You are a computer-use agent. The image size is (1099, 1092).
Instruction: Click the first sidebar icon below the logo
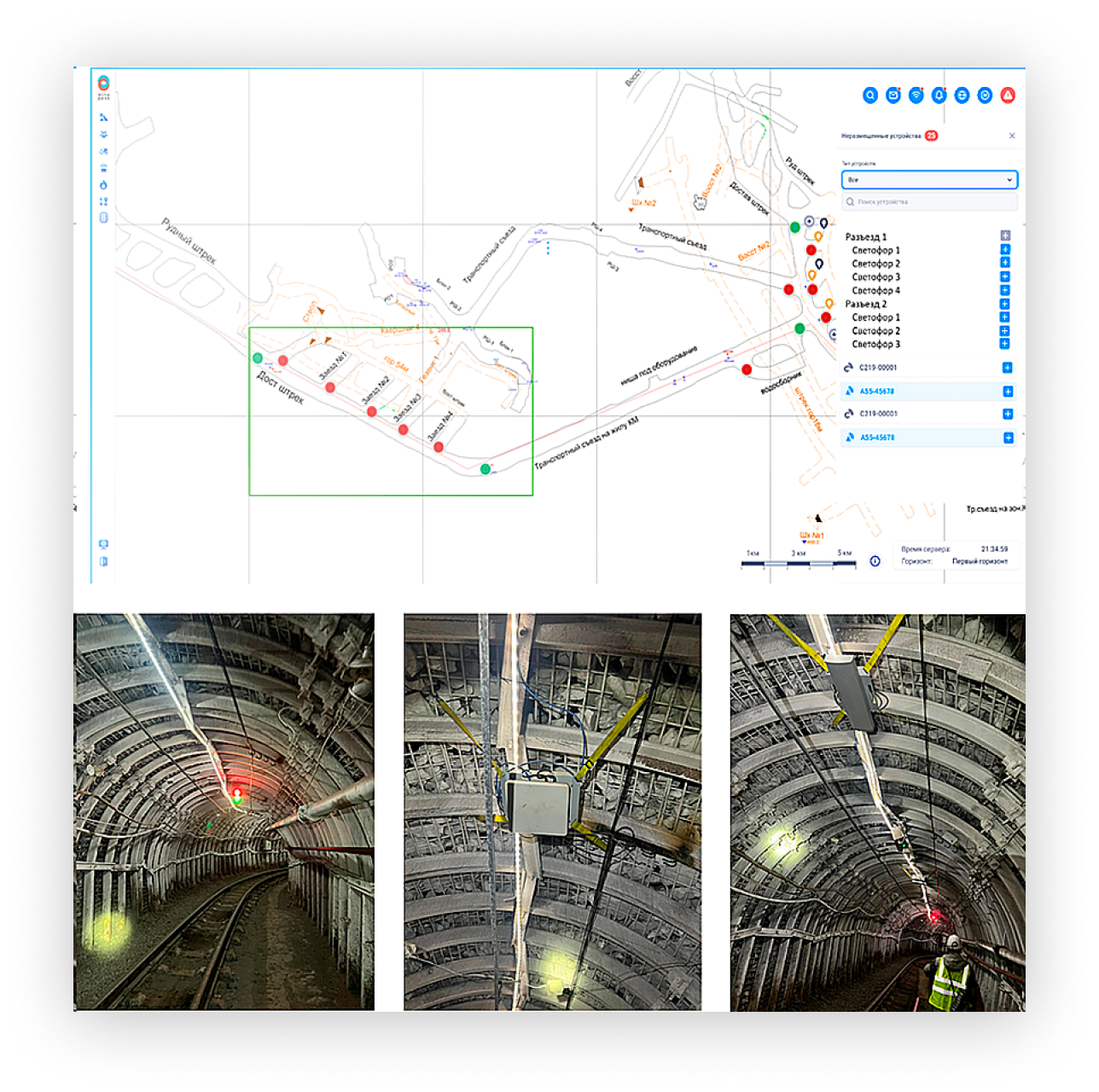click(103, 118)
